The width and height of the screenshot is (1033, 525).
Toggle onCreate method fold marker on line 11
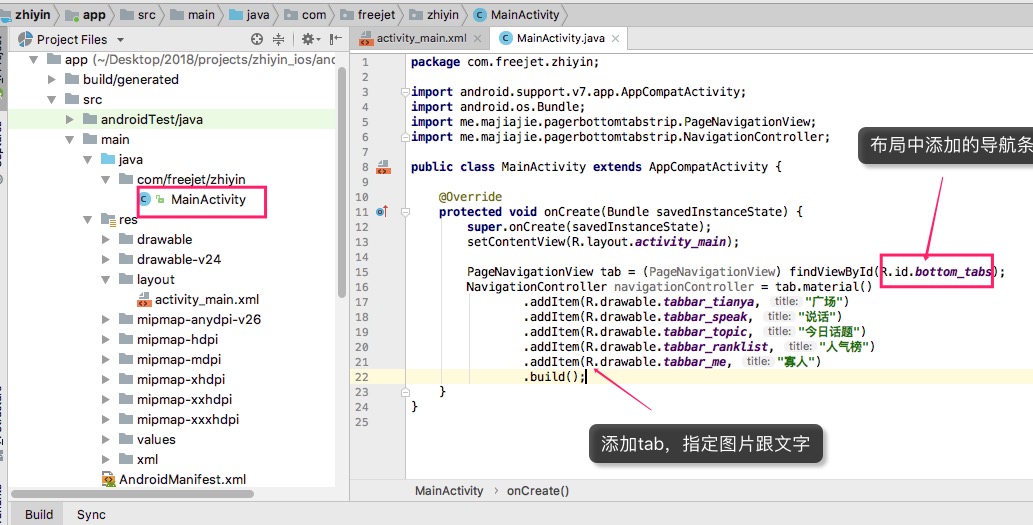tap(406, 211)
